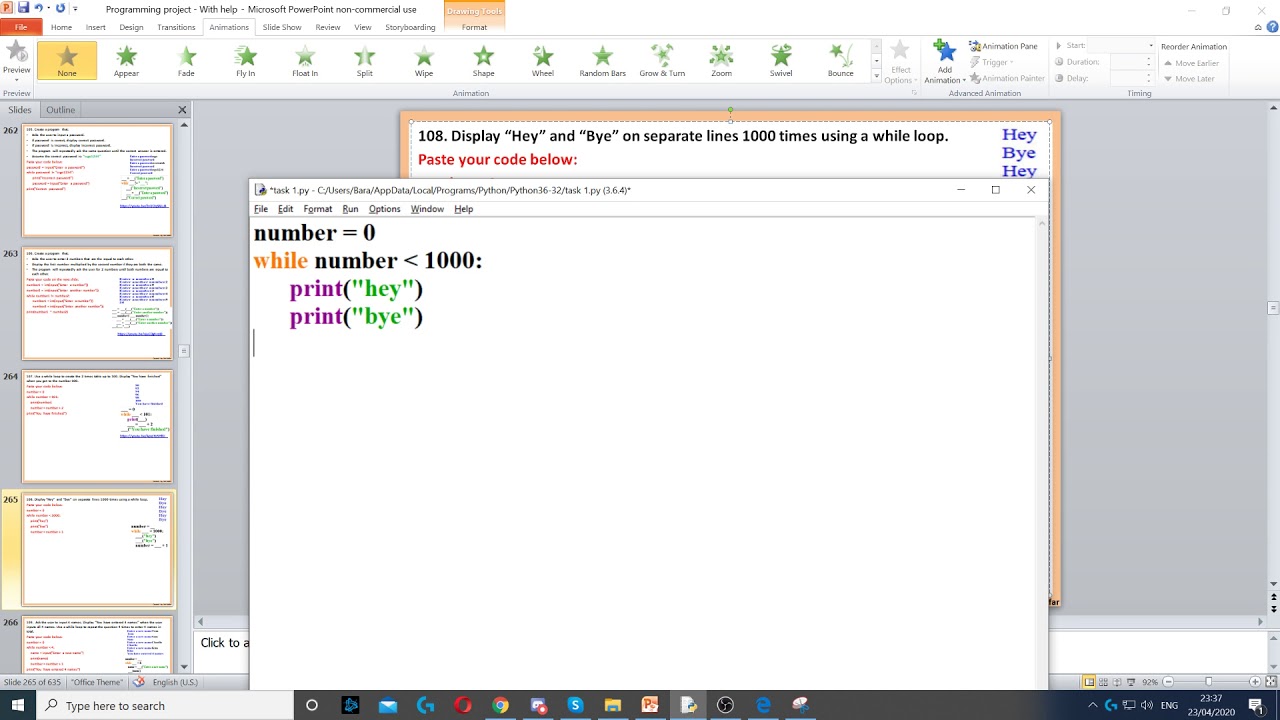This screenshot has height=720, width=1280.
Task: Click the File backstage button
Action: point(21,27)
